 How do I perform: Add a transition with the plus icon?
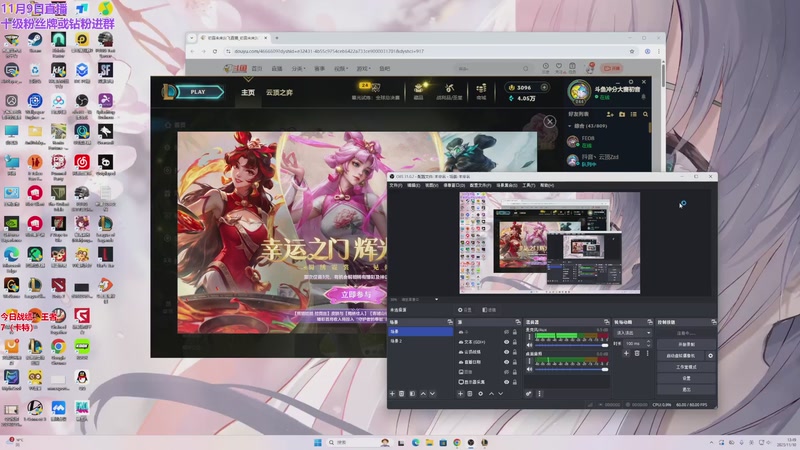tap(626, 354)
